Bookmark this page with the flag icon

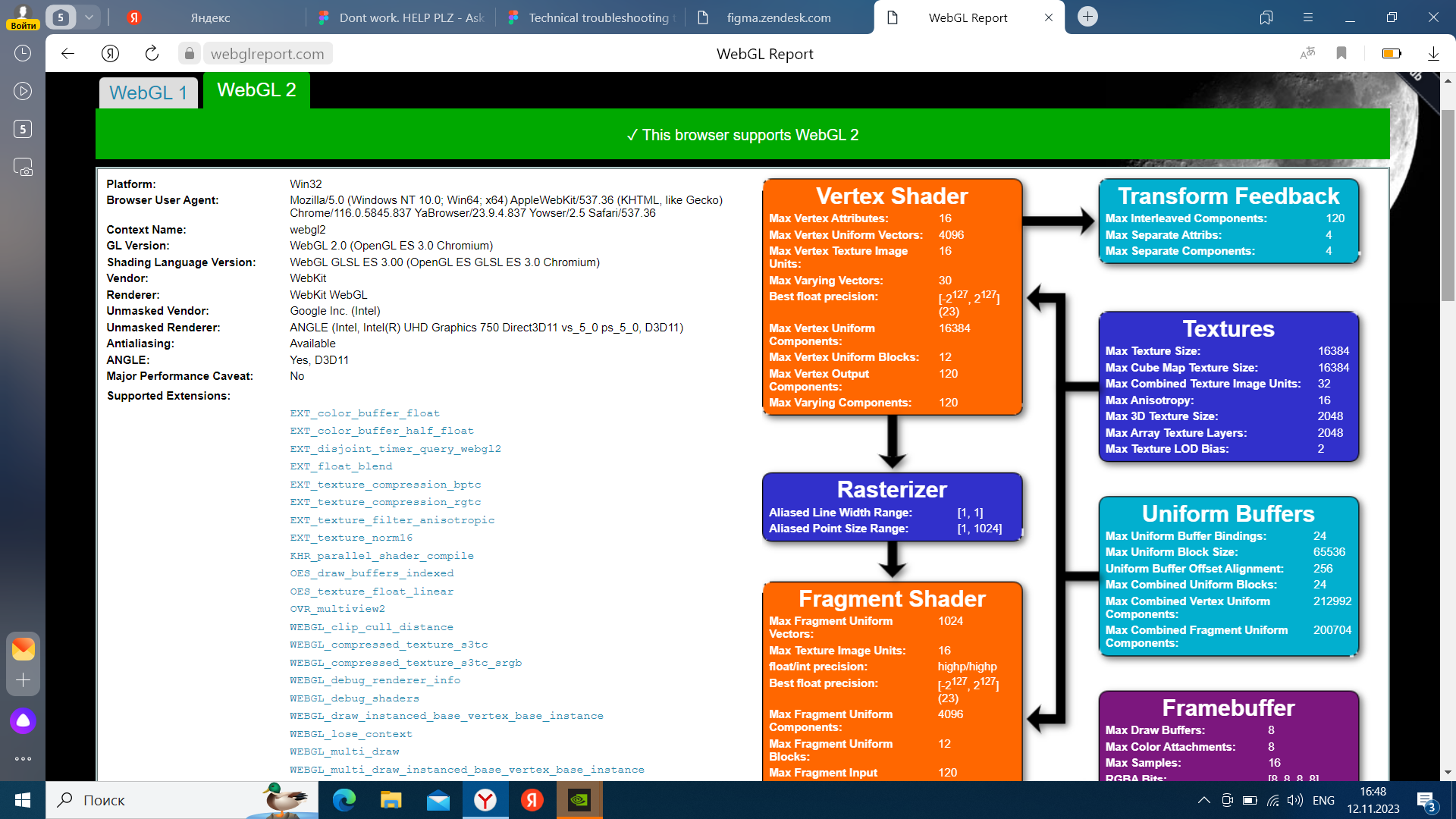[1341, 53]
